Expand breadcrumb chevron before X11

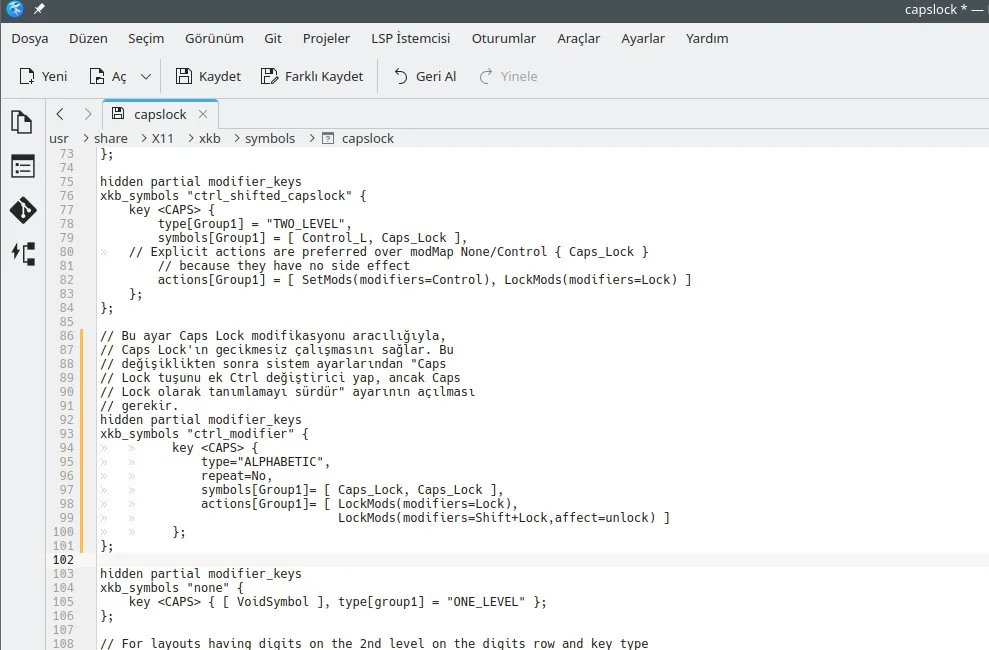pyautogui.click(x=144, y=138)
